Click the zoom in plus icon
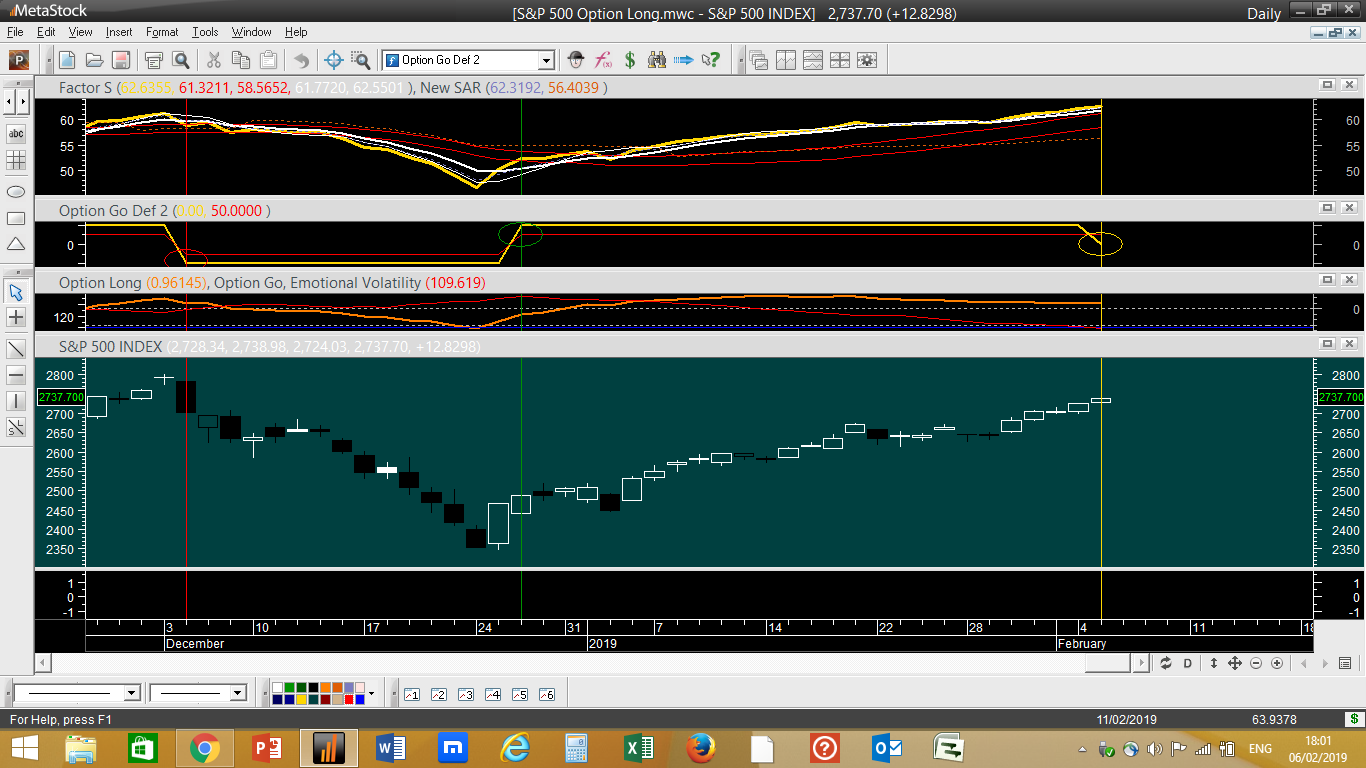Screen dimensions: 1366x768 1278,663
